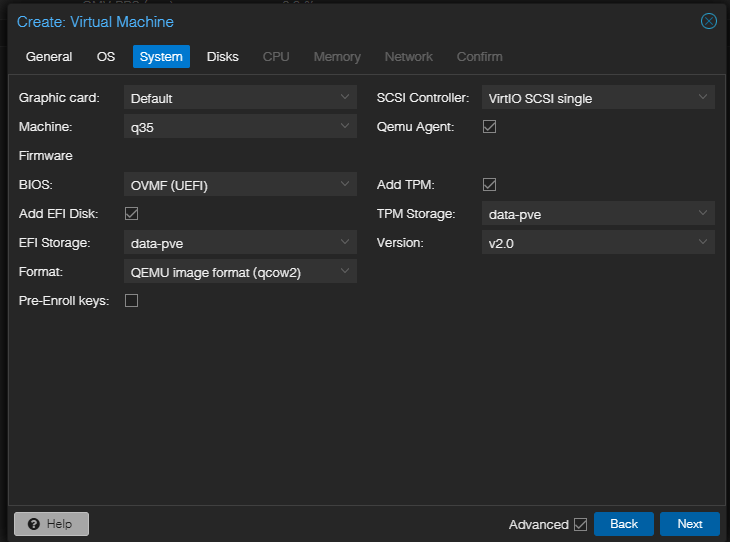Change the TPM Version dropdown
Screen dimensions: 730x542
tap(598, 242)
